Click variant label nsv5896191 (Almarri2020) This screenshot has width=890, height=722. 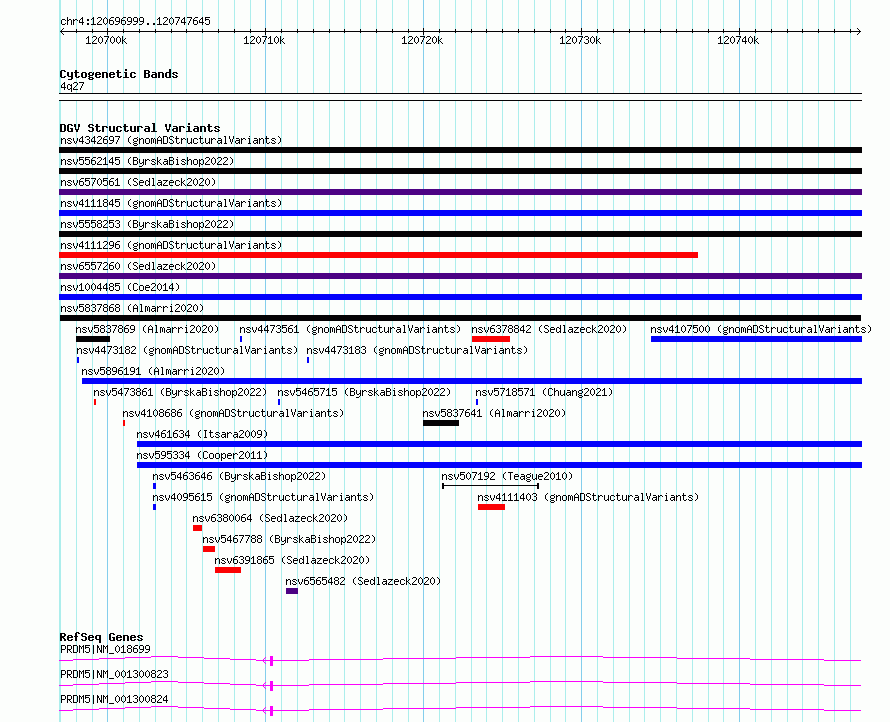click(153, 371)
